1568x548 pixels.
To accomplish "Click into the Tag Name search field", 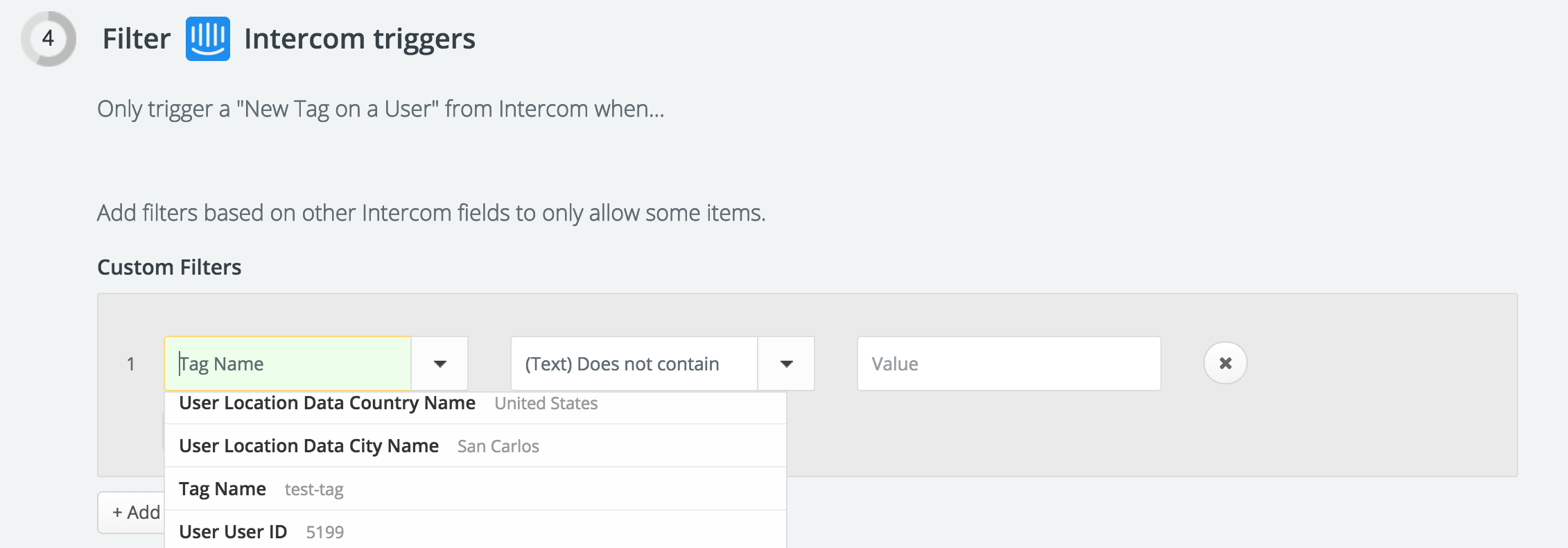I will (x=288, y=363).
